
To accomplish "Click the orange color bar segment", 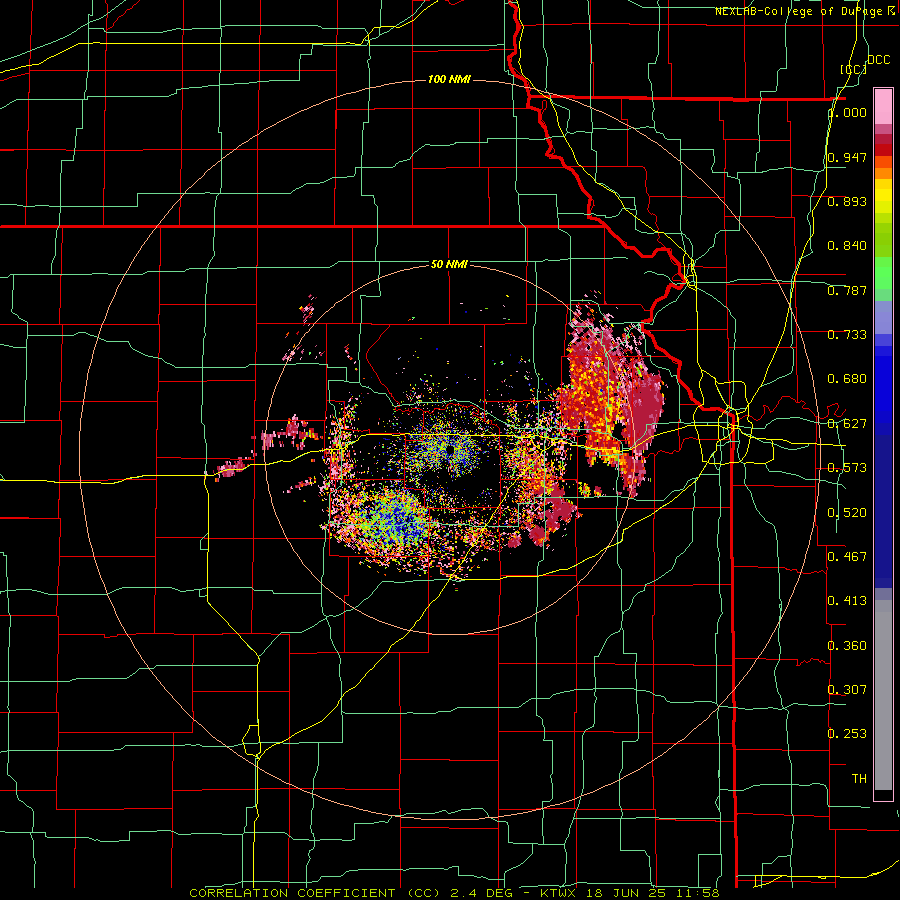I will (883, 173).
